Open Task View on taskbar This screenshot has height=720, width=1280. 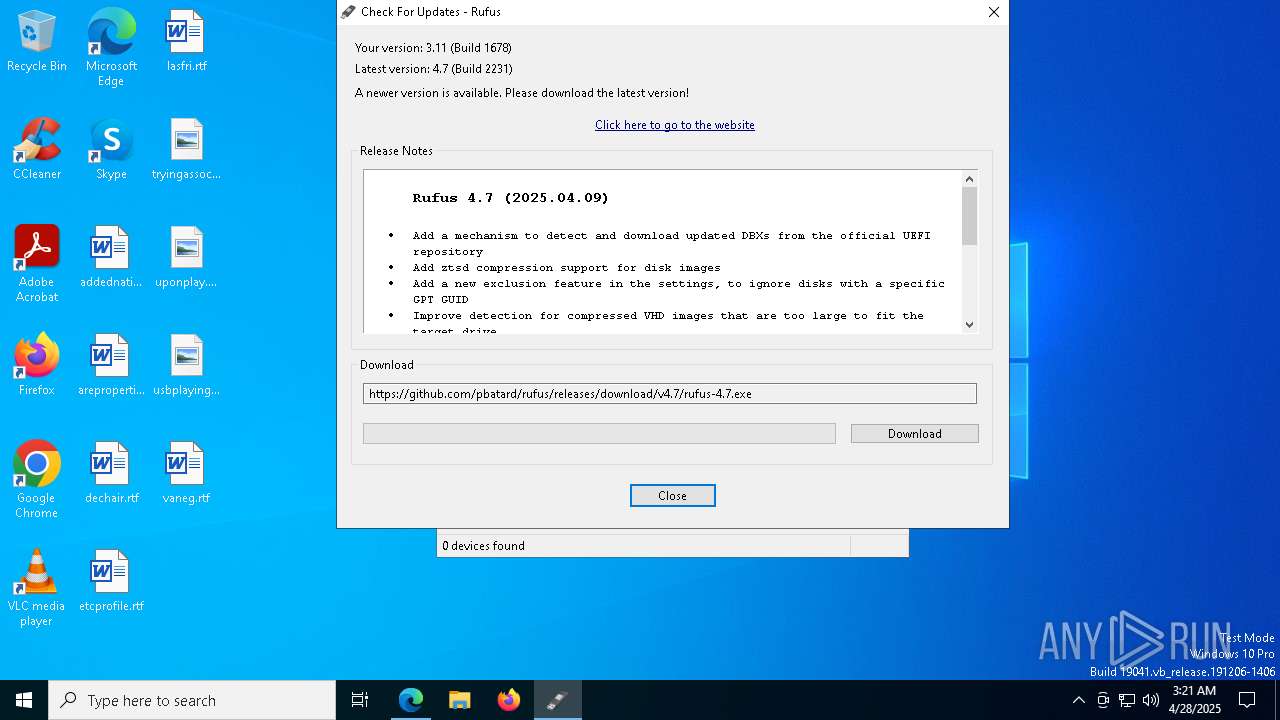tap(360, 700)
